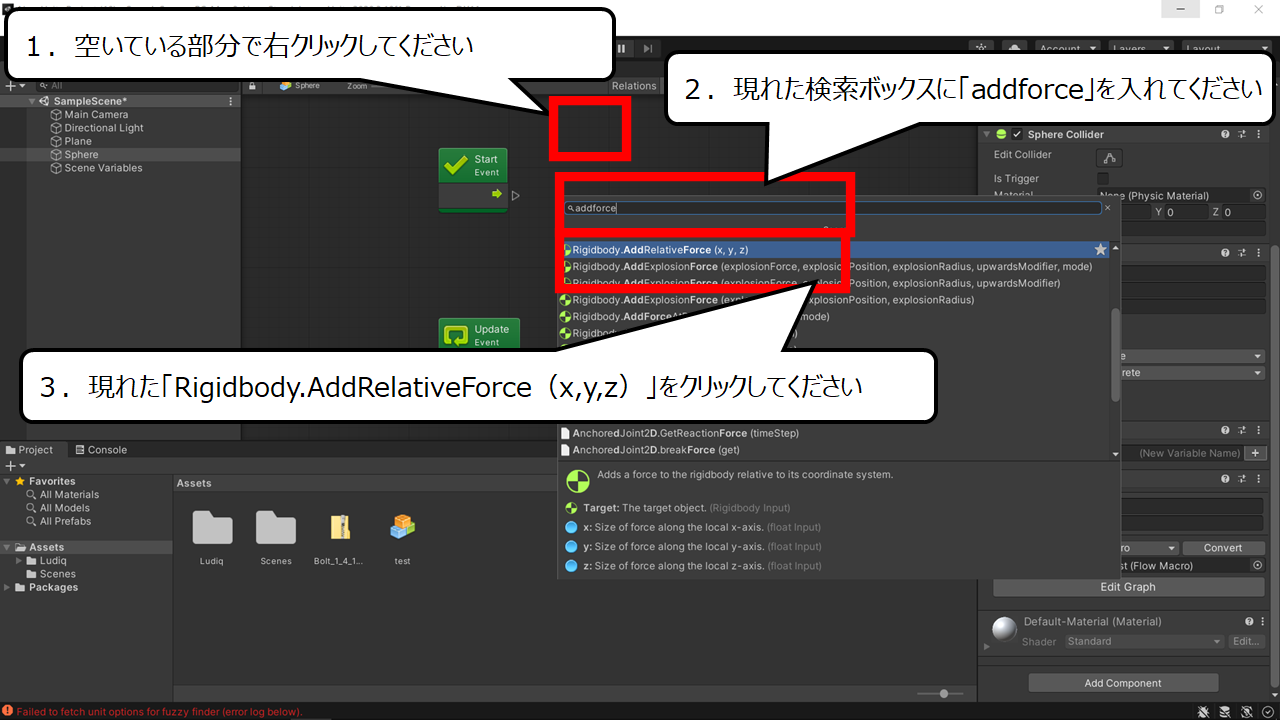Enable the Is Trigger checkbox
Image resolution: width=1280 pixels, height=720 pixels.
1103,178
